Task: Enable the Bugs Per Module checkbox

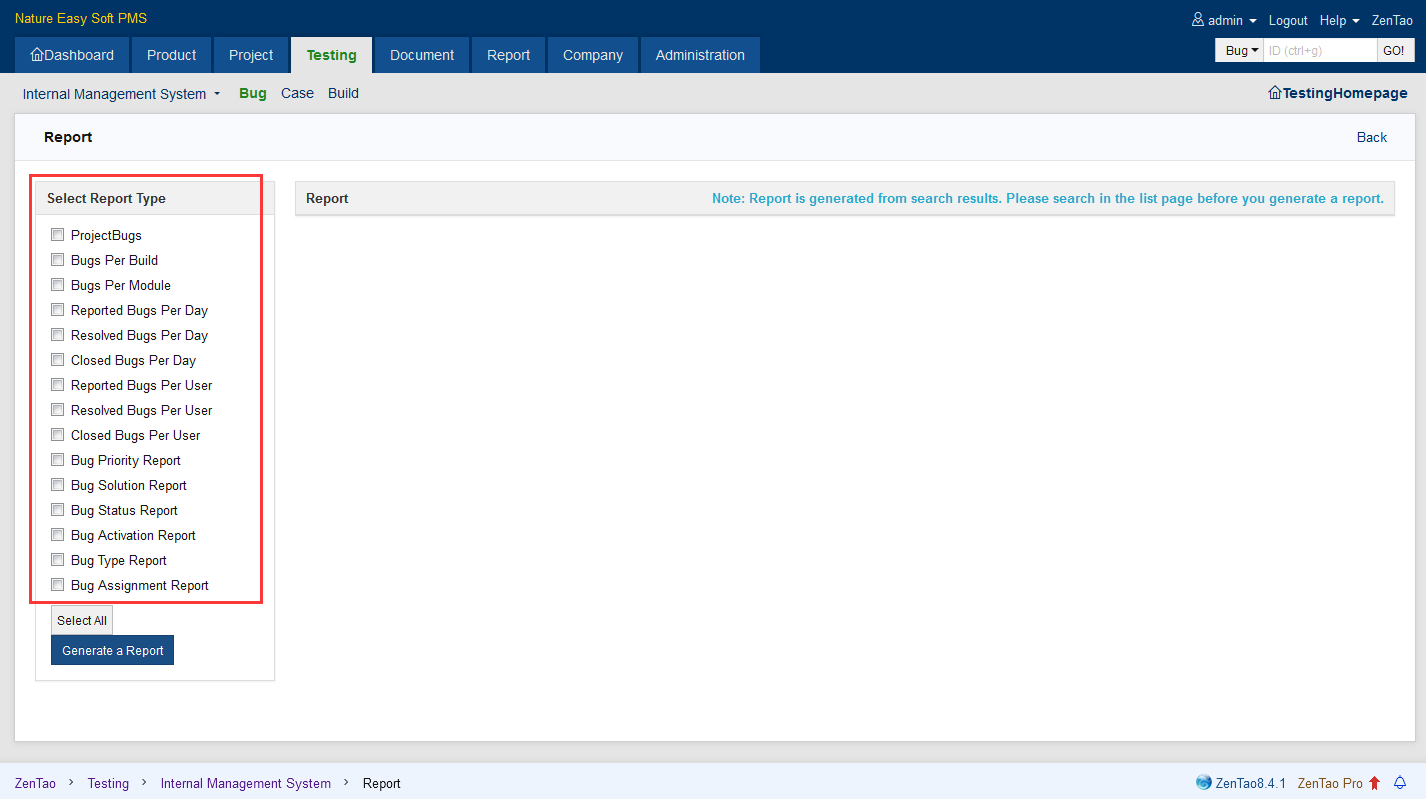Action: click(58, 285)
